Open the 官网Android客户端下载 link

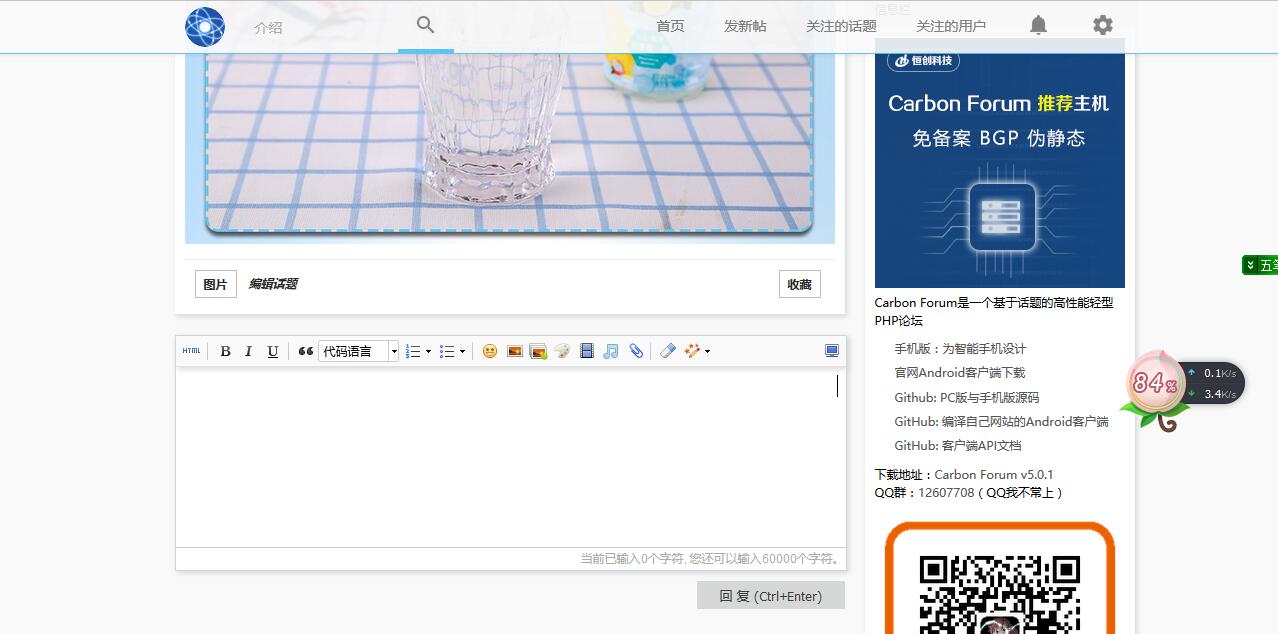[960, 373]
